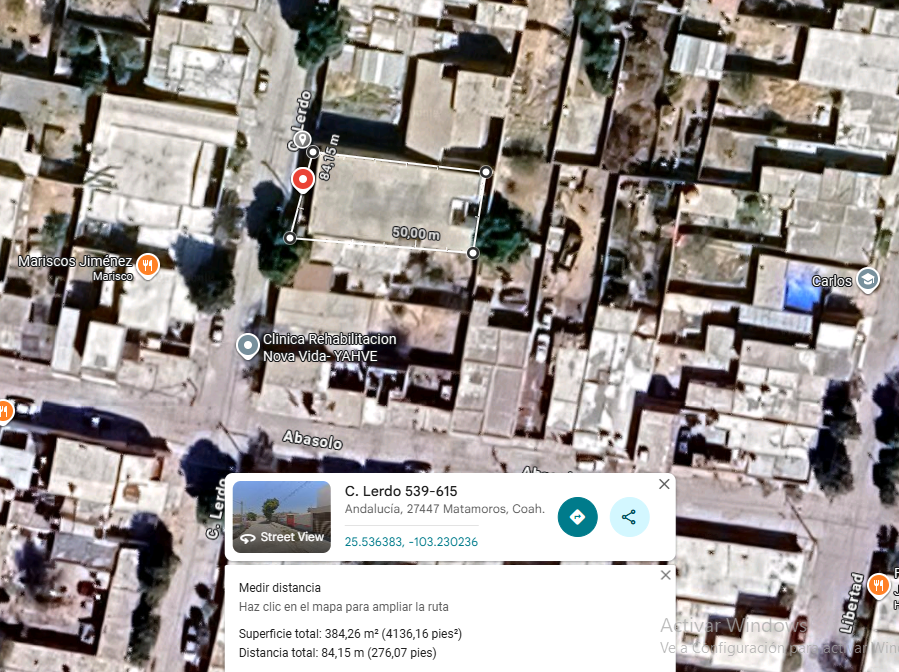Get directions with the teal arrow button

click(x=577, y=517)
